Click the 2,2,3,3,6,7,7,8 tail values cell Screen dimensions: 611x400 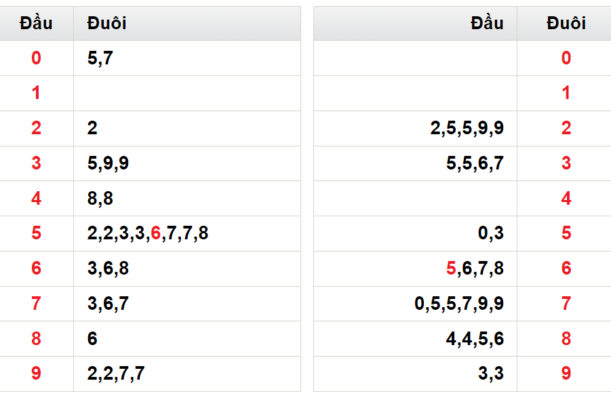pyautogui.click(x=187, y=233)
